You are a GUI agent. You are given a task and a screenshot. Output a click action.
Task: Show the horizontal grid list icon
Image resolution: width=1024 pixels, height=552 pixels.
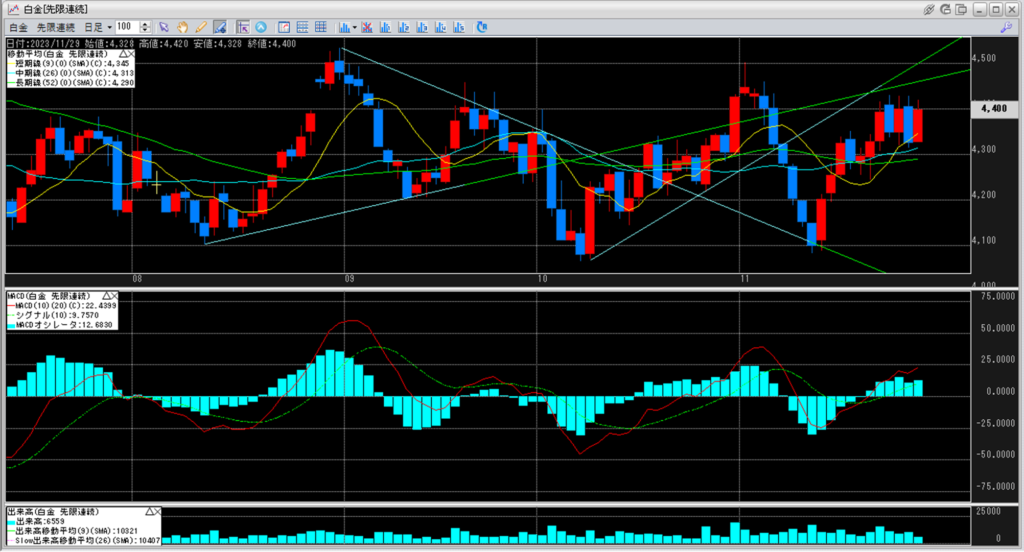point(302,27)
